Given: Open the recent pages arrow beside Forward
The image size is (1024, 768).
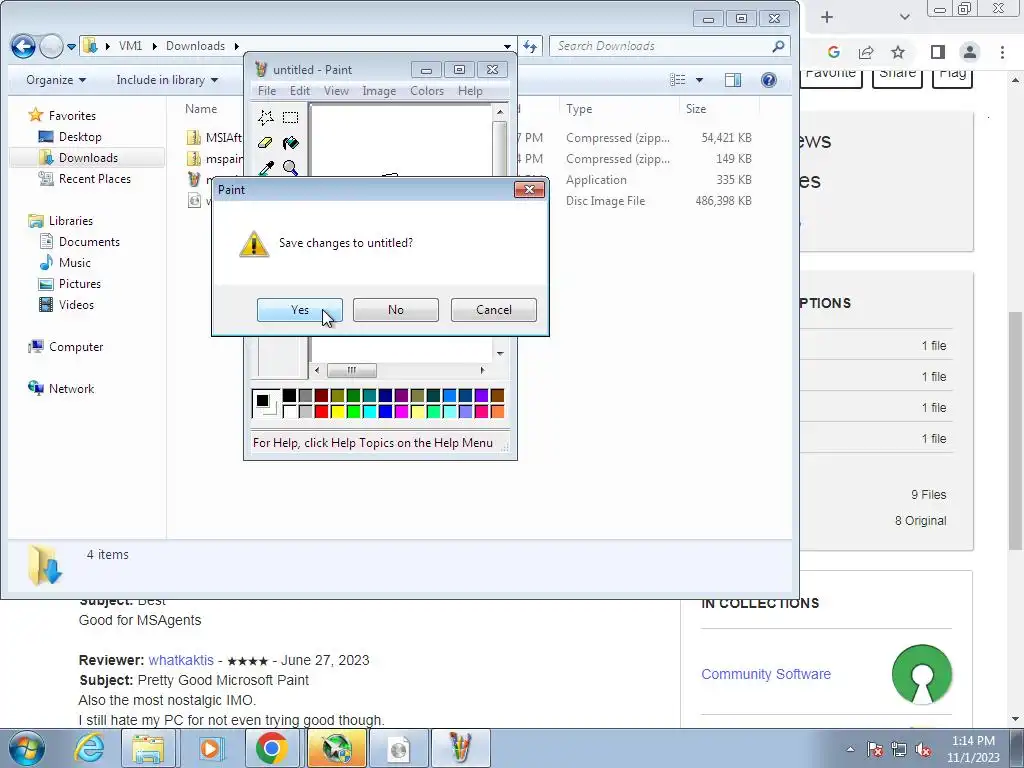Looking at the screenshot, I should pos(71,46).
